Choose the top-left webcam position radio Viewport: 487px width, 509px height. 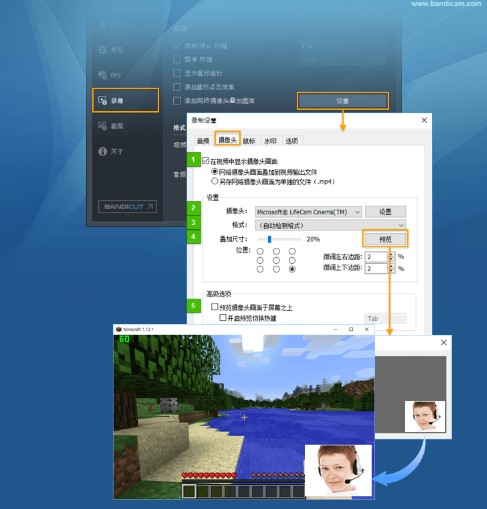[260, 251]
